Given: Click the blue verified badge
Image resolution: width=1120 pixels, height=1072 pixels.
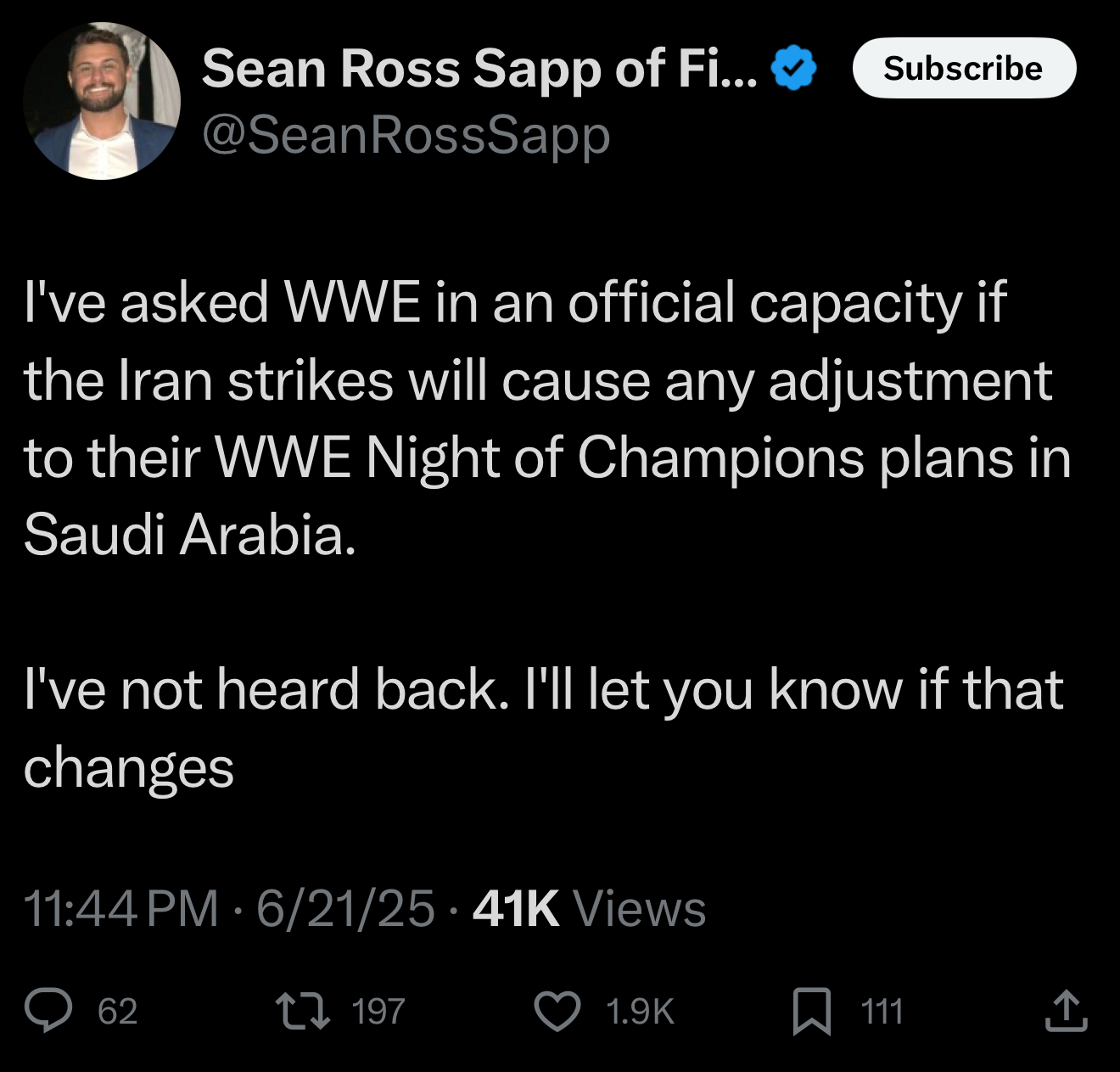Looking at the screenshot, I should point(794,70).
